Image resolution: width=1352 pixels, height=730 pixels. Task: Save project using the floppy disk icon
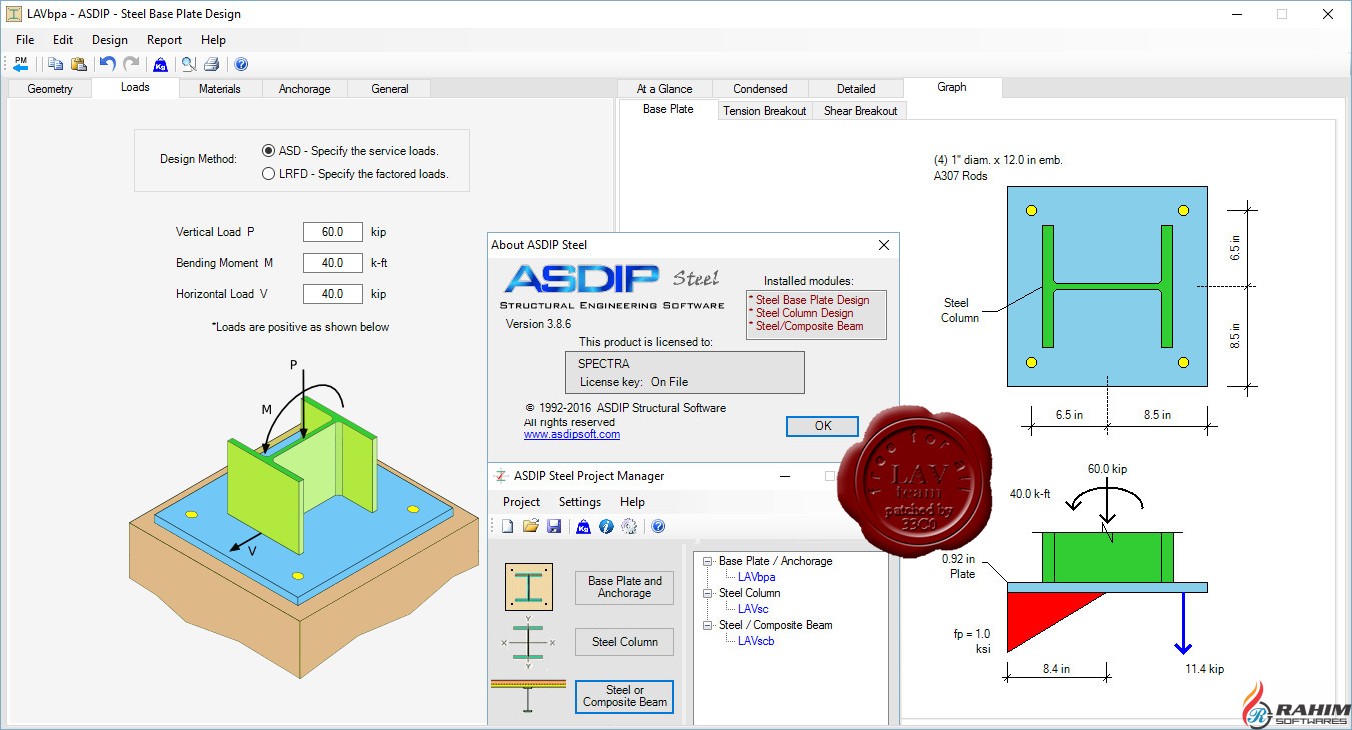click(553, 526)
